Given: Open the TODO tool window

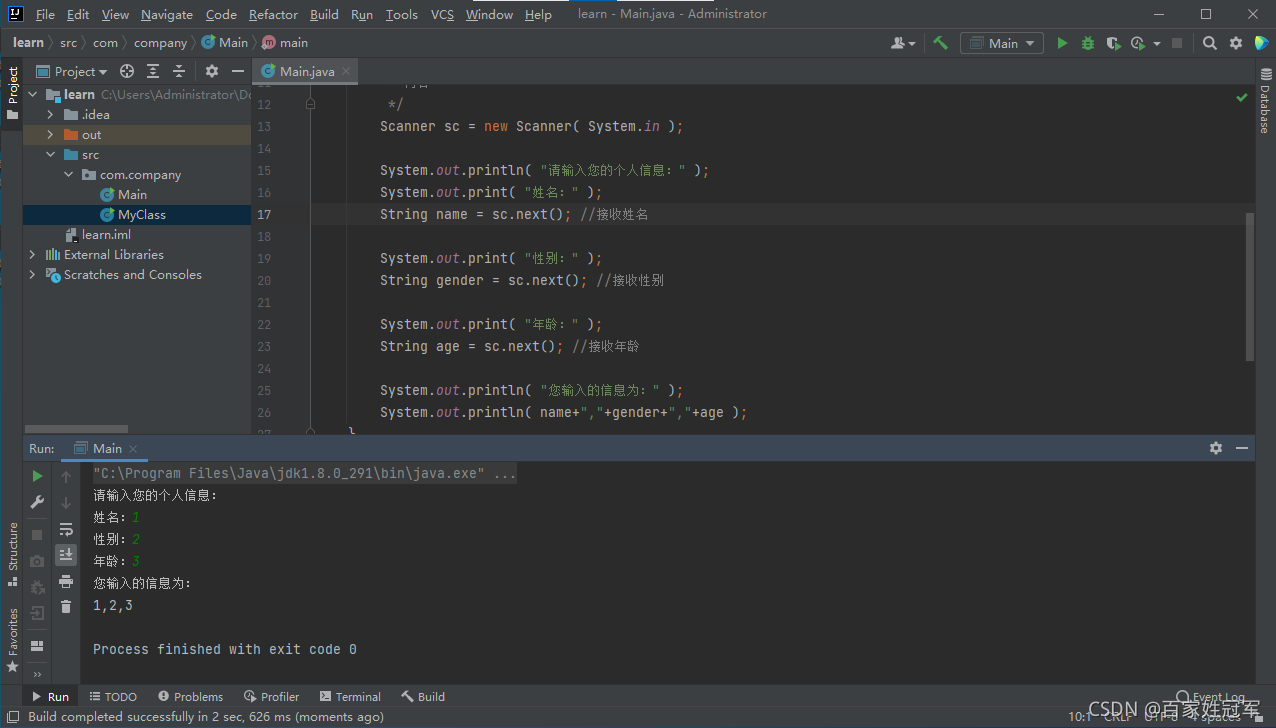Looking at the screenshot, I should 113,697.
